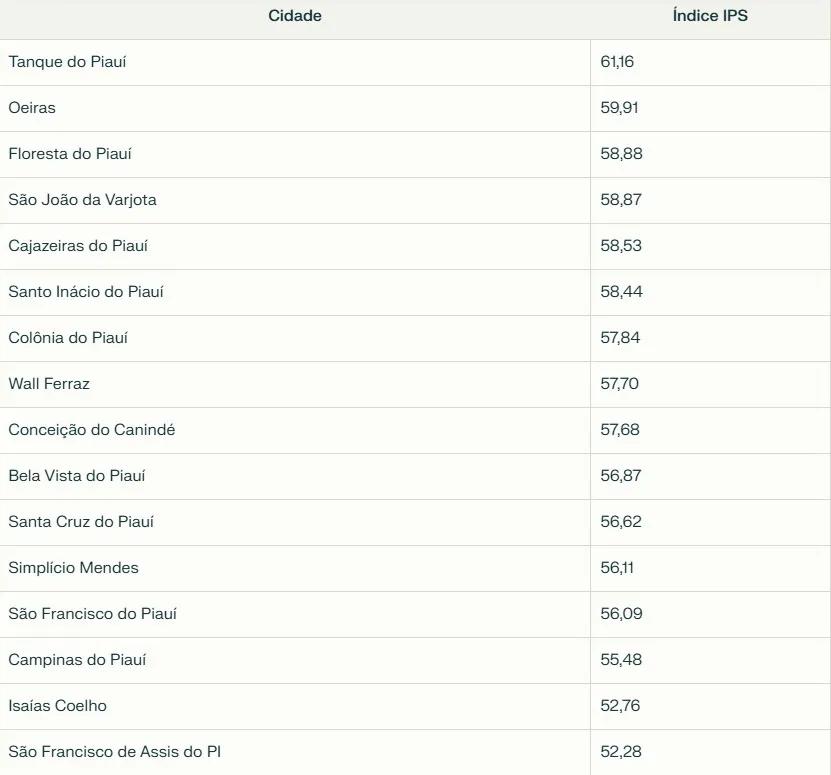Click the Cidade column header

pos(295,16)
